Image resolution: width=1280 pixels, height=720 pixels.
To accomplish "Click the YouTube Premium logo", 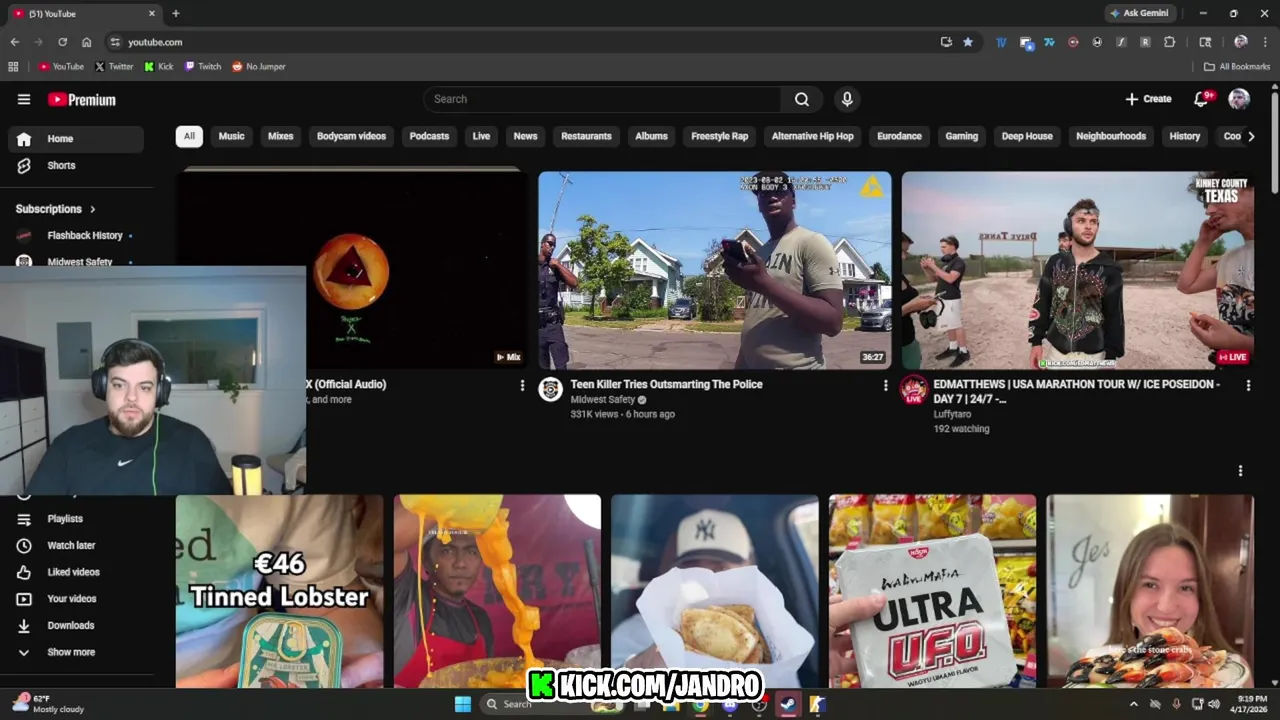I will click(x=82, y=99).
